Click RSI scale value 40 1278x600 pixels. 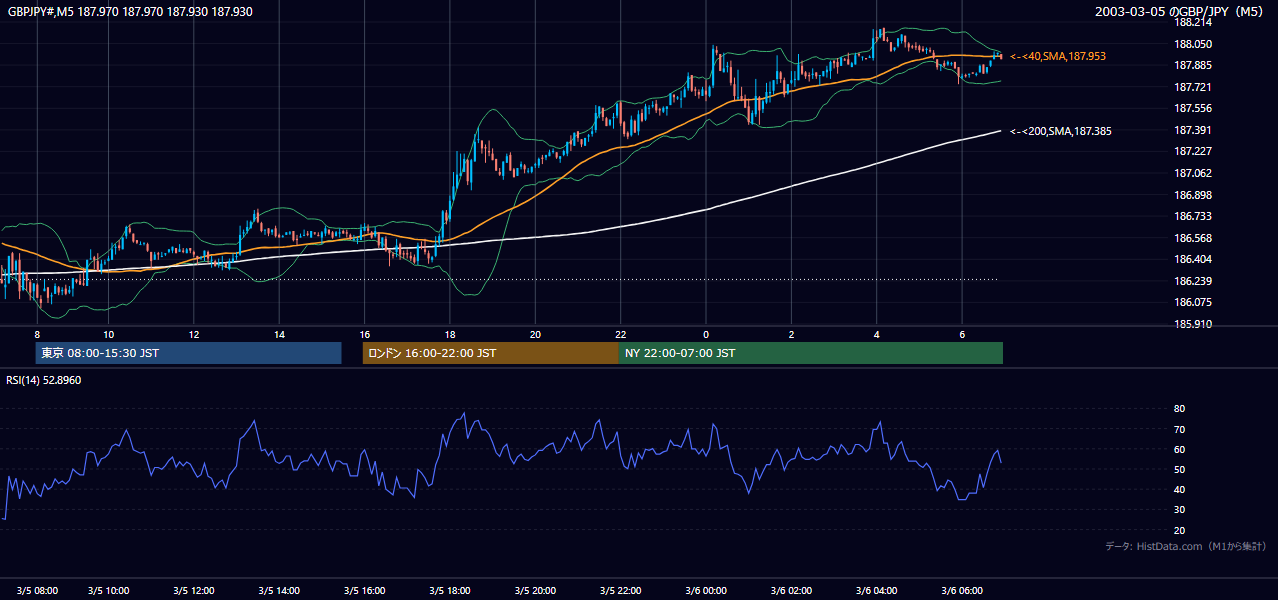point(1180,489)
